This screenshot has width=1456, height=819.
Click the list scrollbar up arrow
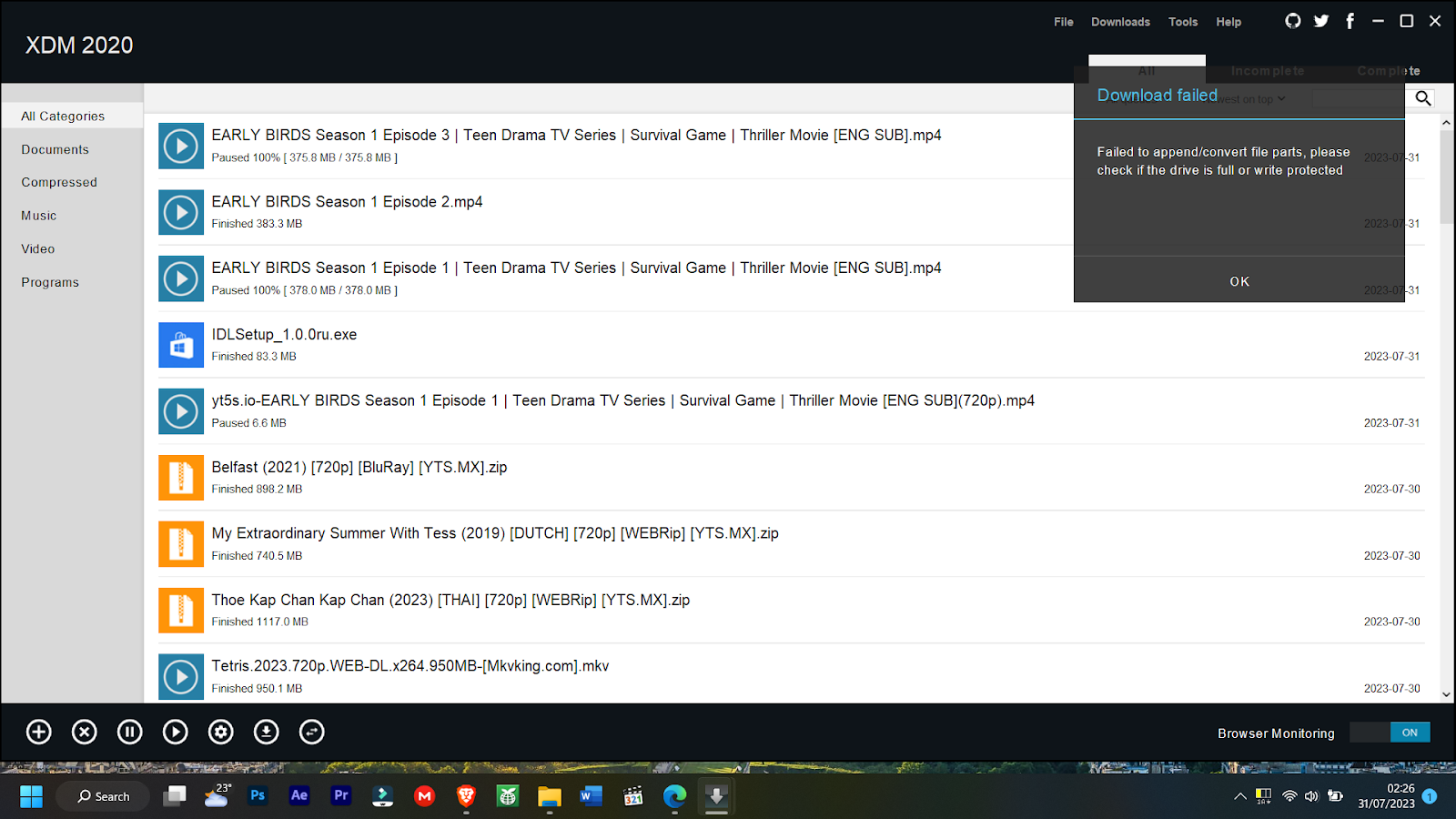click(x=1446, y=122)
